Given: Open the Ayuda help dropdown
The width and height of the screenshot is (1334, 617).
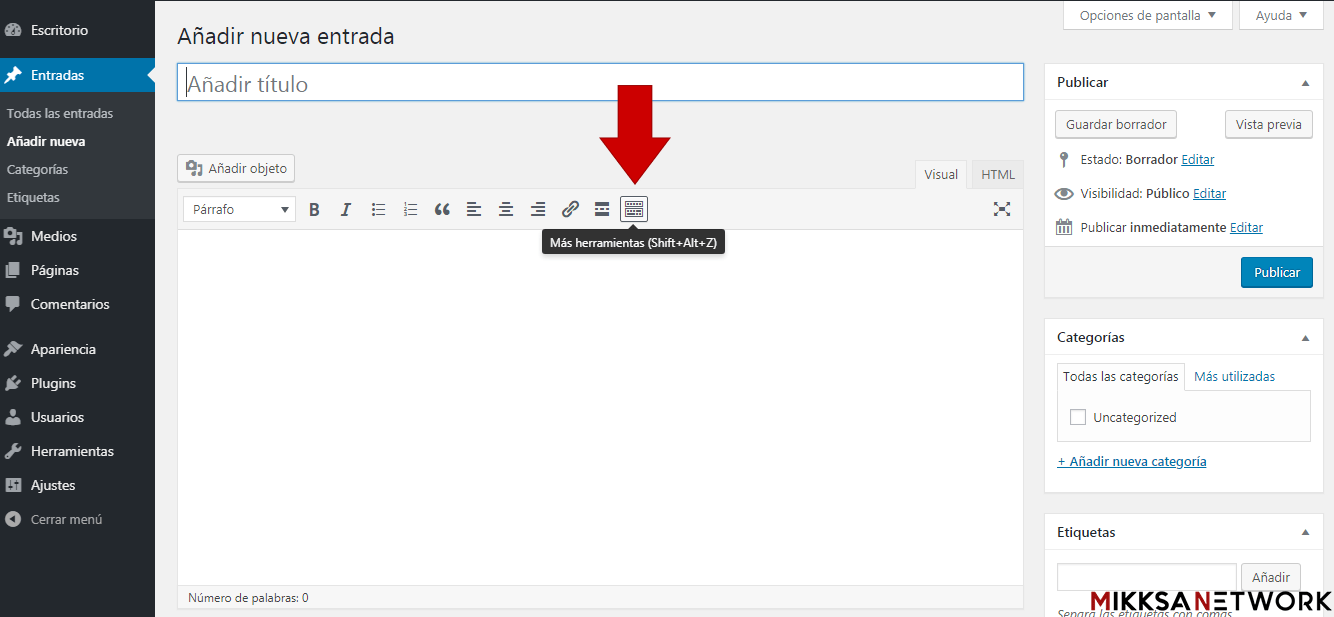Looking at the screenshot, I should click(x=1280, y=15).
